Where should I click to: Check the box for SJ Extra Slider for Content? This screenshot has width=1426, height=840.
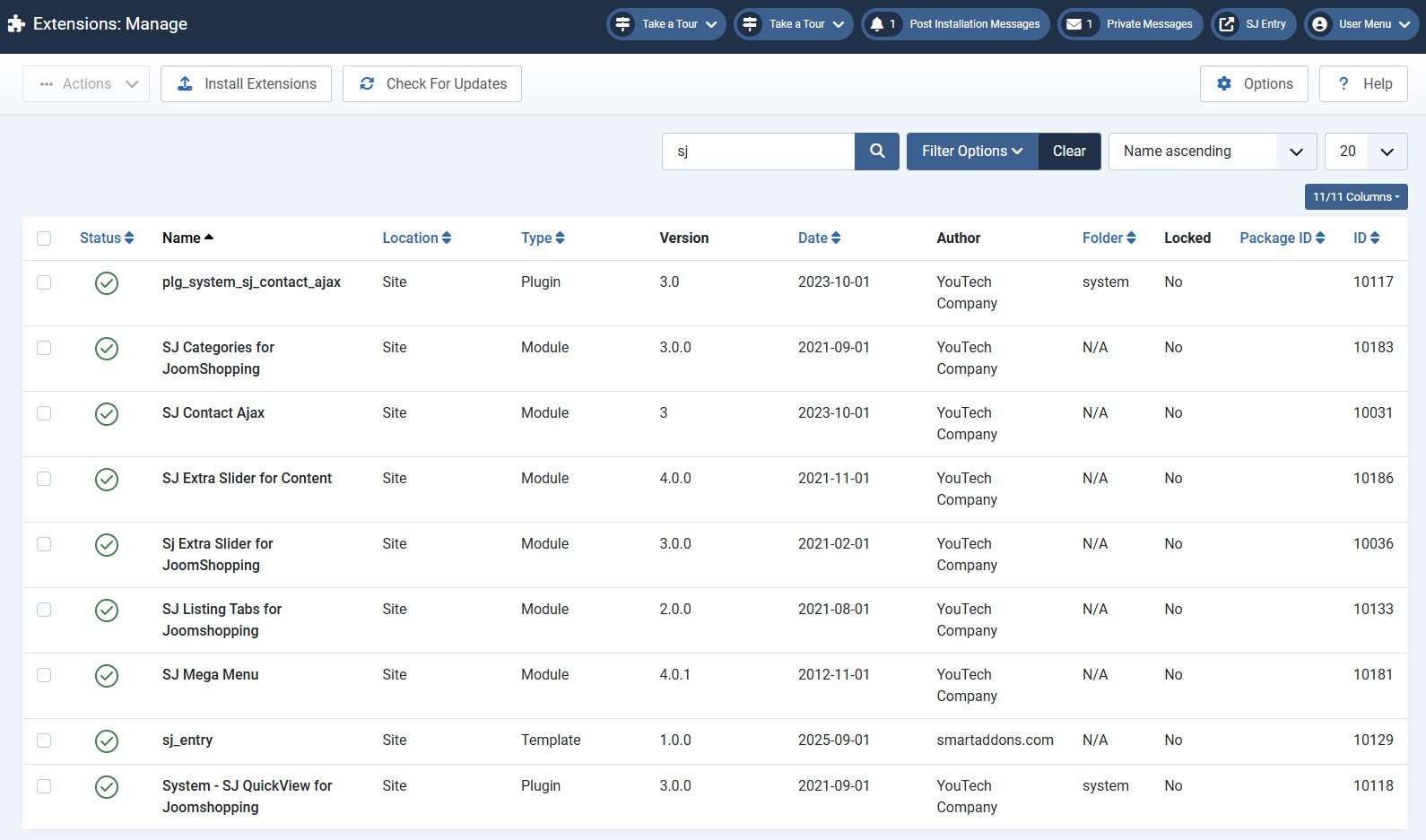point(44,480)
